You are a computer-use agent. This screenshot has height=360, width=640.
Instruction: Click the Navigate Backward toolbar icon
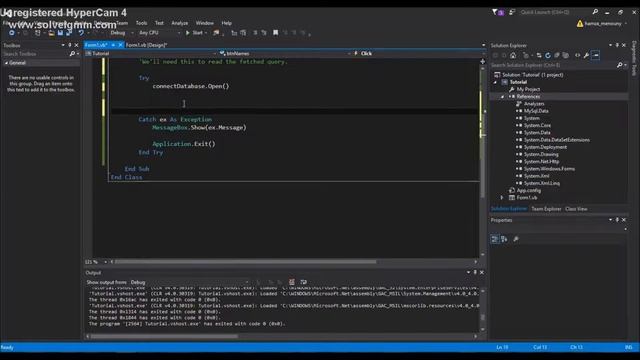click(12, 33)
